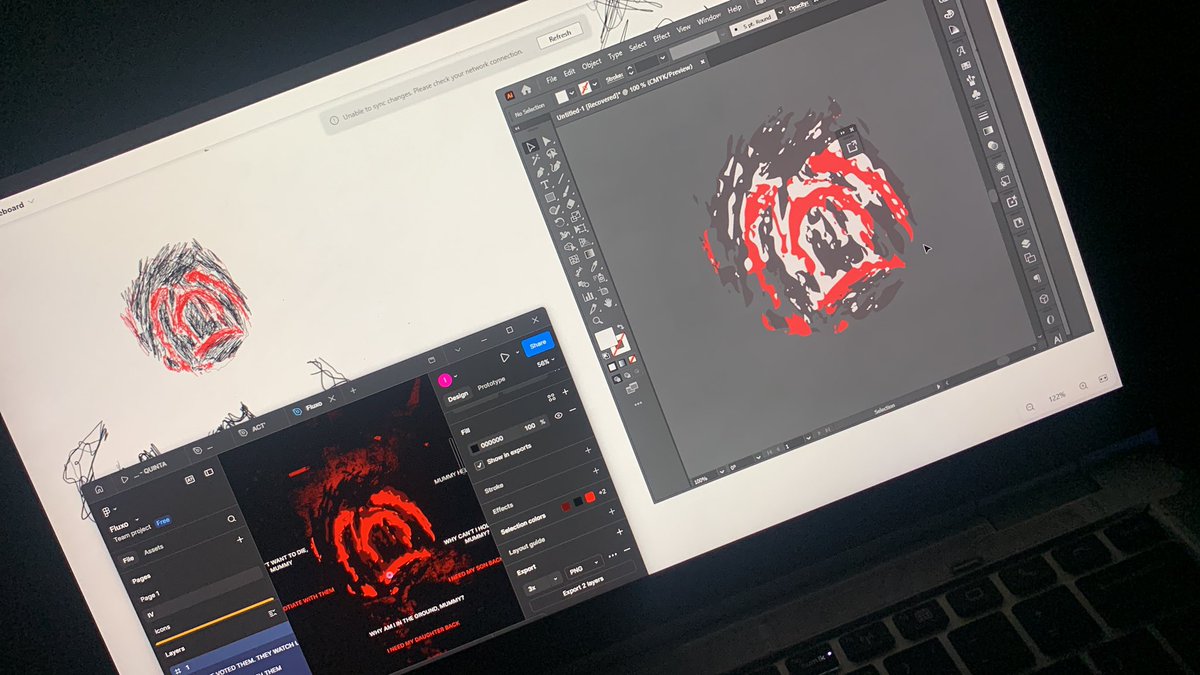Add a new page with plus in Figma

pos(240,539)
